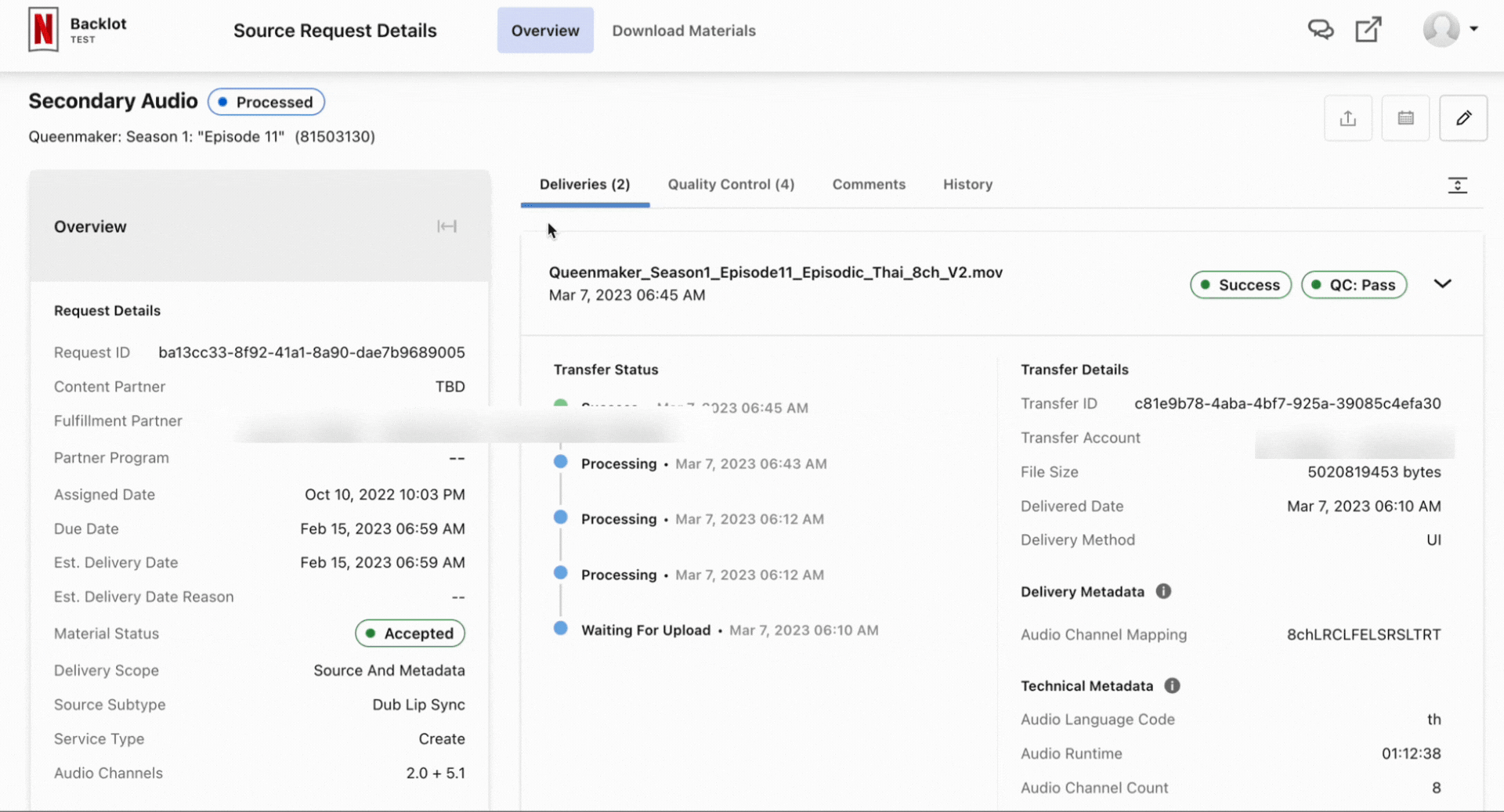Click Delivery Method value UI

click(1433, 540)
